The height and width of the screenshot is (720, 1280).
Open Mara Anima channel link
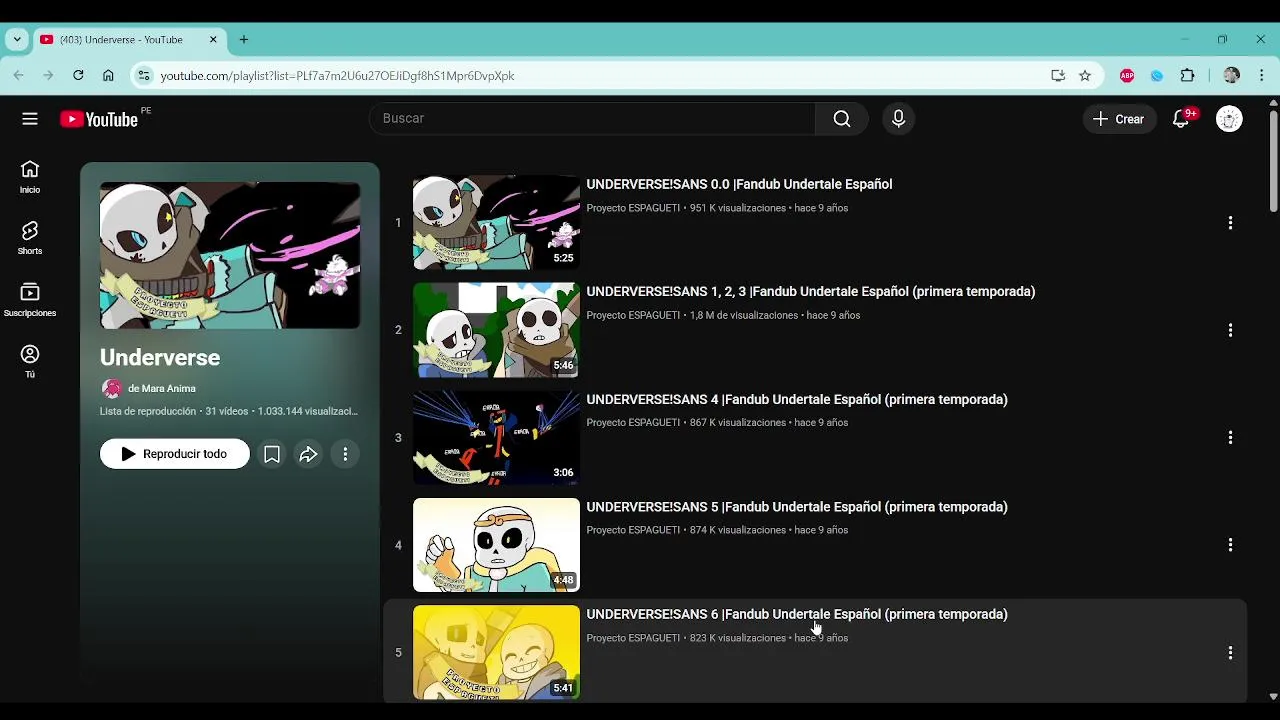pyautogui.click(x=161, y=388)
